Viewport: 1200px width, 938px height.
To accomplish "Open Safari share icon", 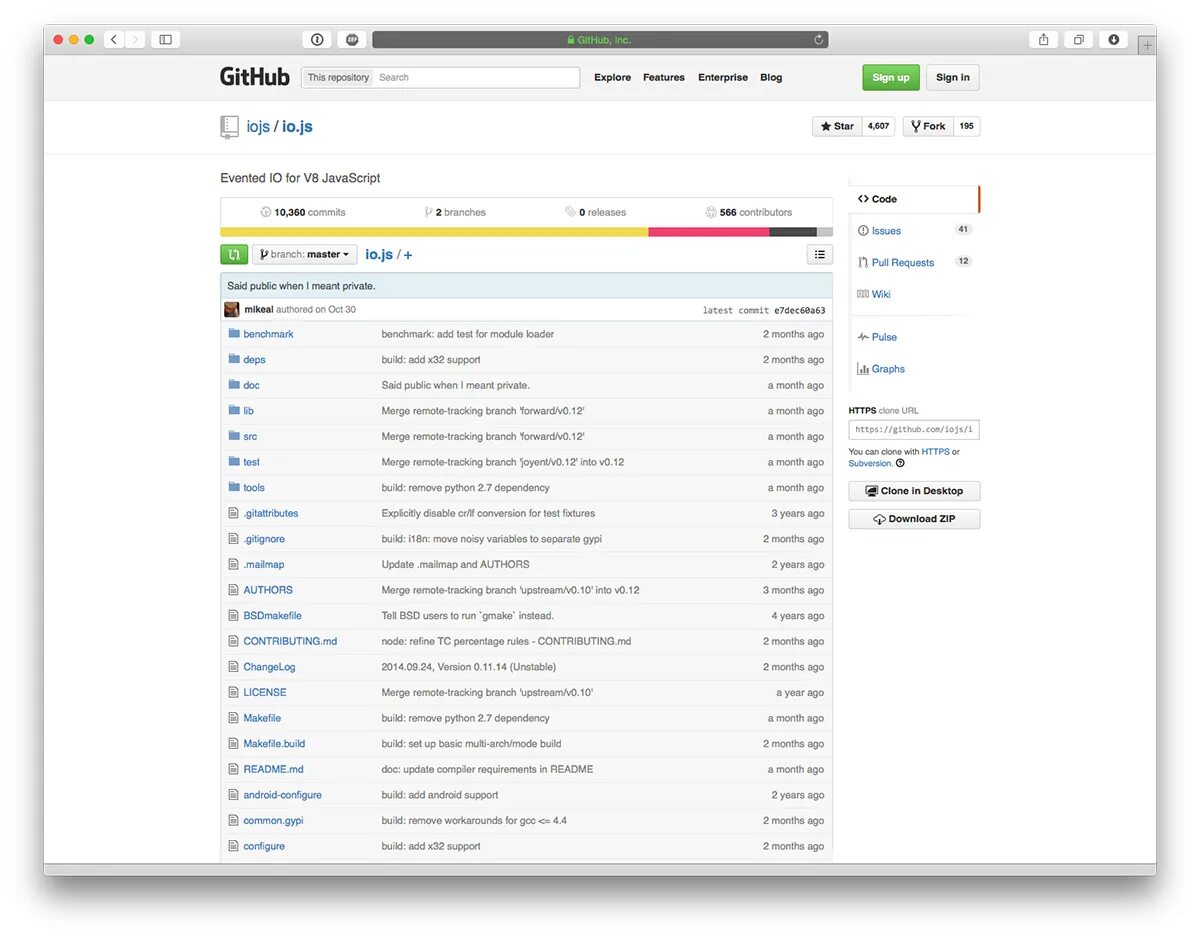I will 1043,40.
